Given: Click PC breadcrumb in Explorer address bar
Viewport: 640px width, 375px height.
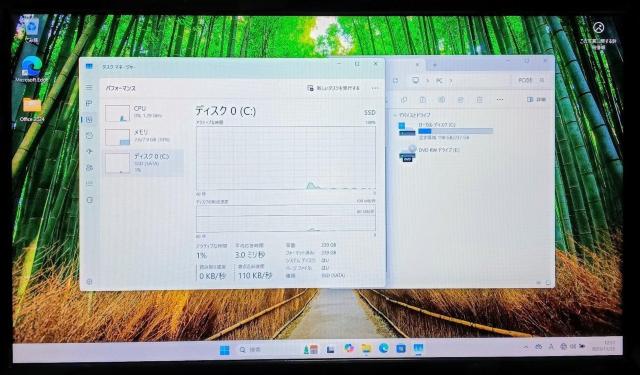Looking at the screenshot, I should pyautogui.click(x=439, y=81).
